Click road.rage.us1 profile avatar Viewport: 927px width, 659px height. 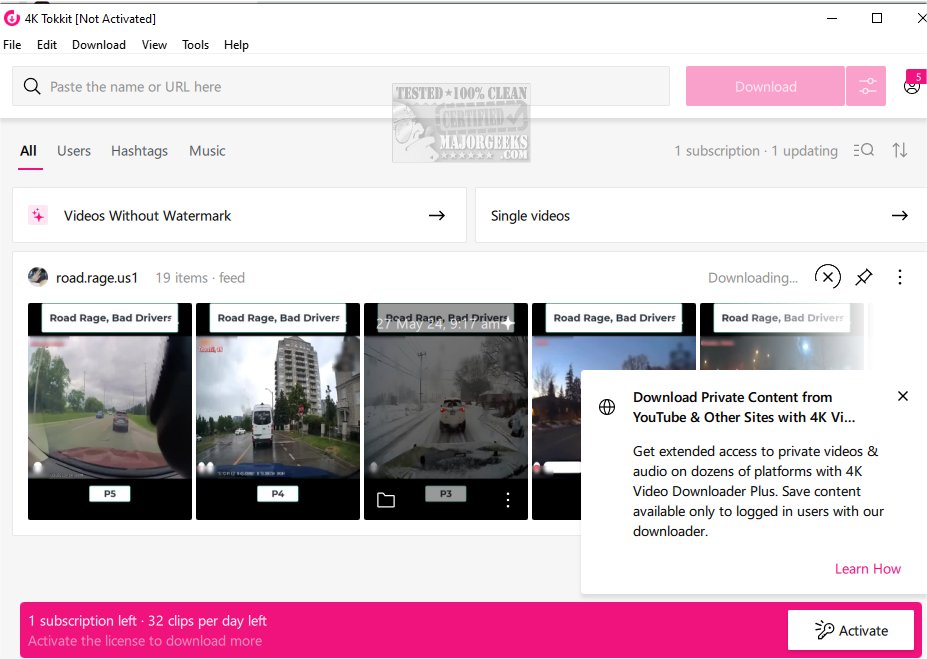click(x=38, y=277)
